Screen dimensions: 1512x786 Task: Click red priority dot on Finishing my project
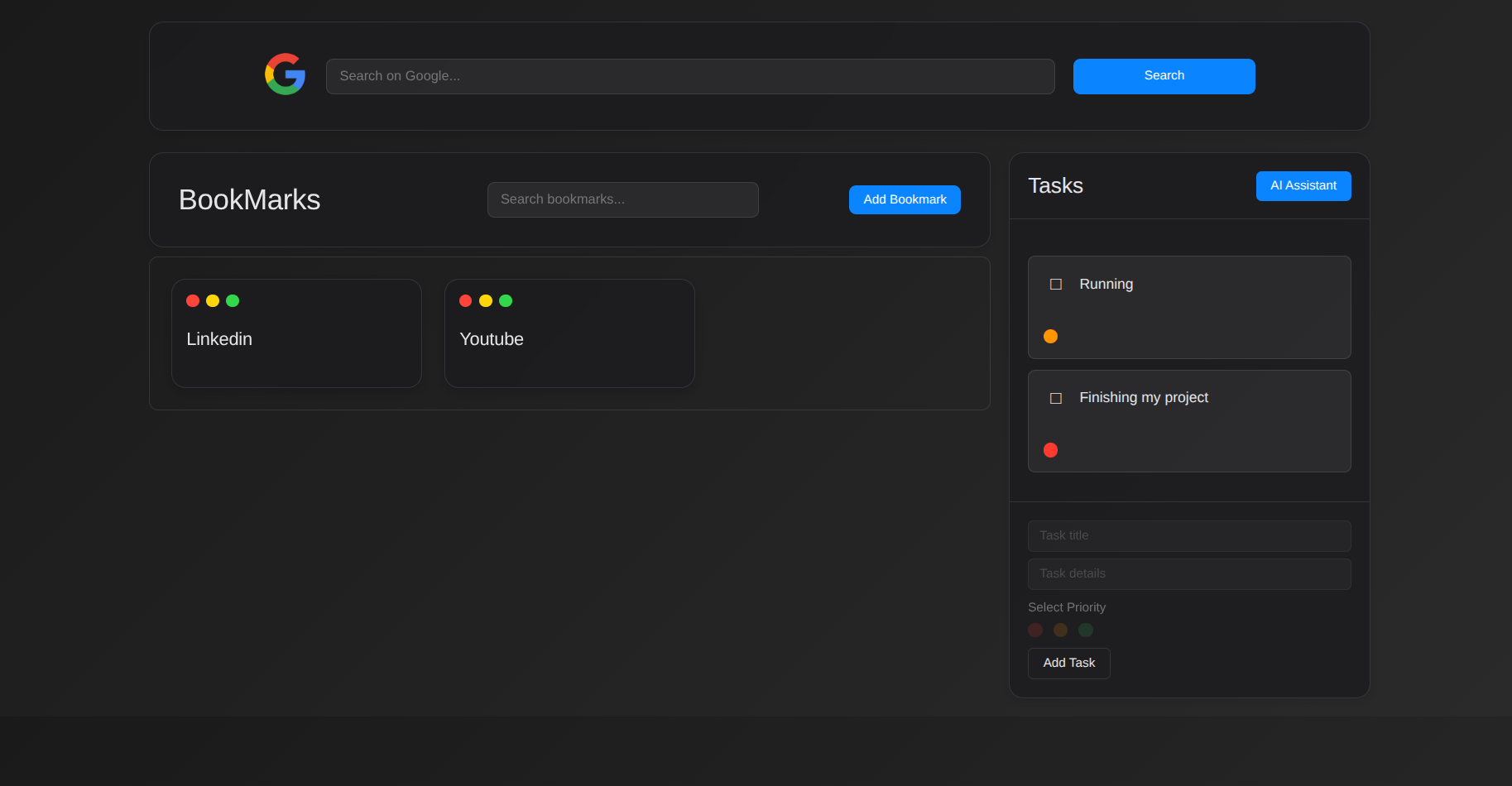[x=1050, y=450]
